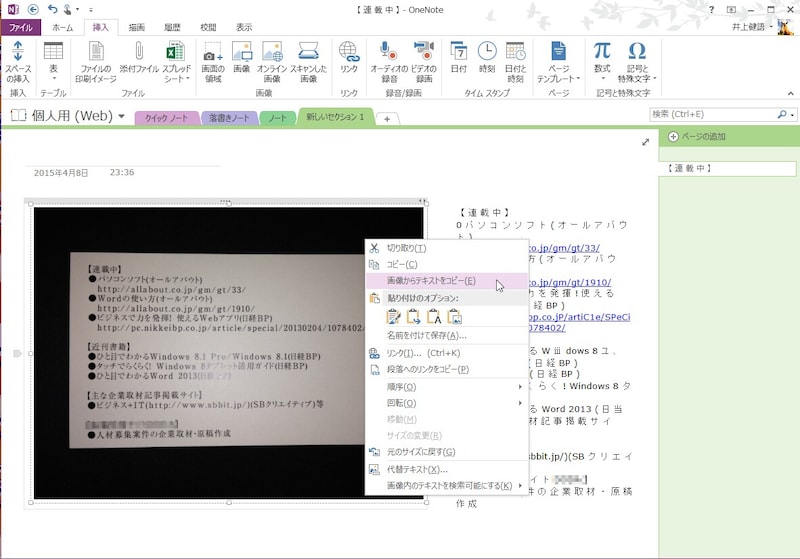This screenshot has height=559, width=800.
Task: Choose 画像からテキストをコピー(E)
Action: pyautogui.click(x=447, y=281)
